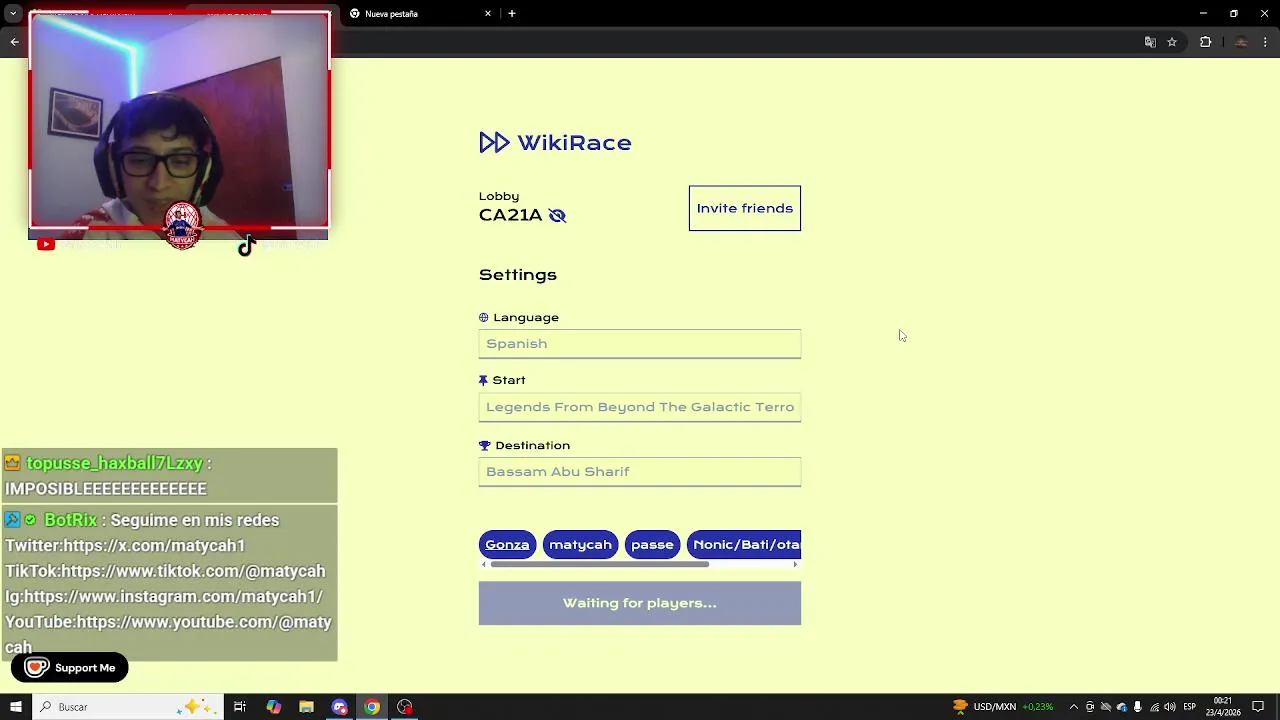Screen dimensions: 1280x720
Task: Bookmark this page with the star
Action: [x=1172, y=42]
